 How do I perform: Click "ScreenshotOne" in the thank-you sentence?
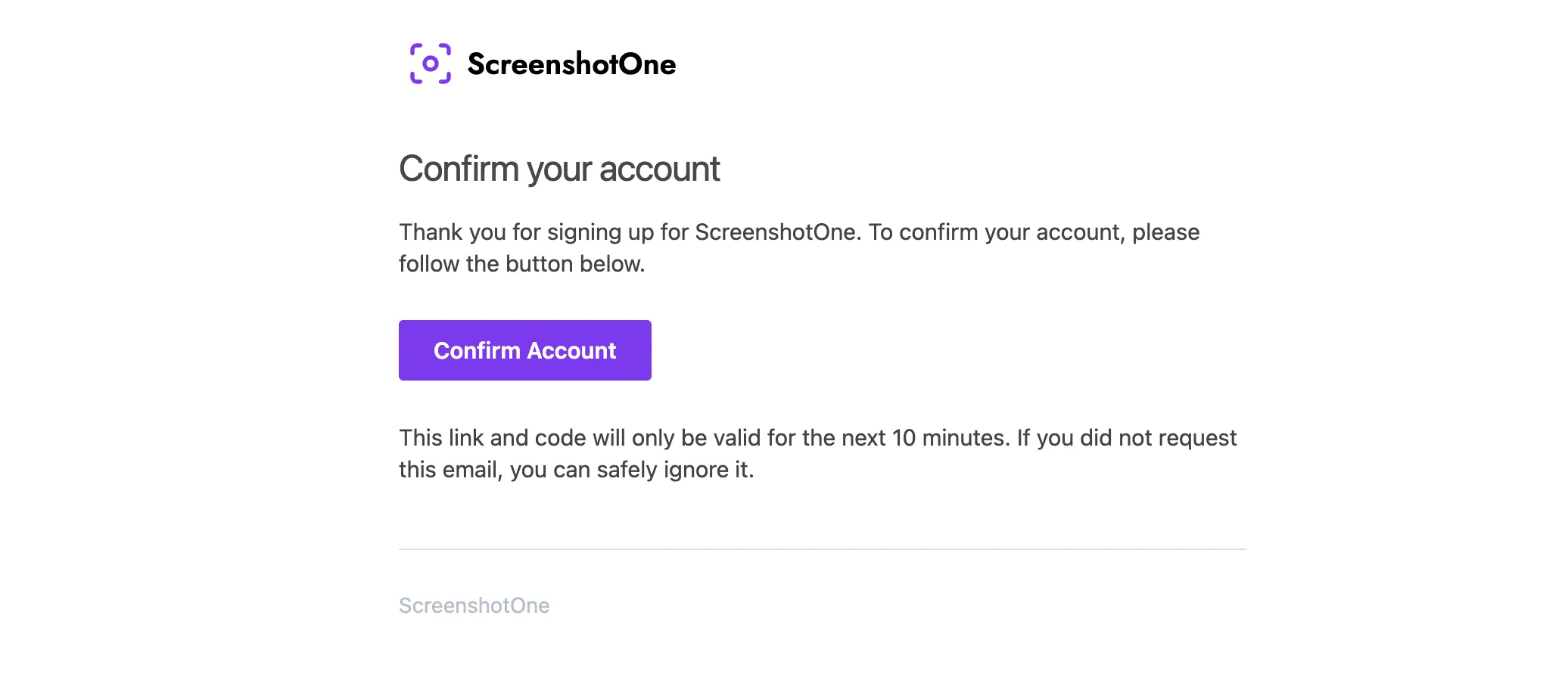pos(775,232)
